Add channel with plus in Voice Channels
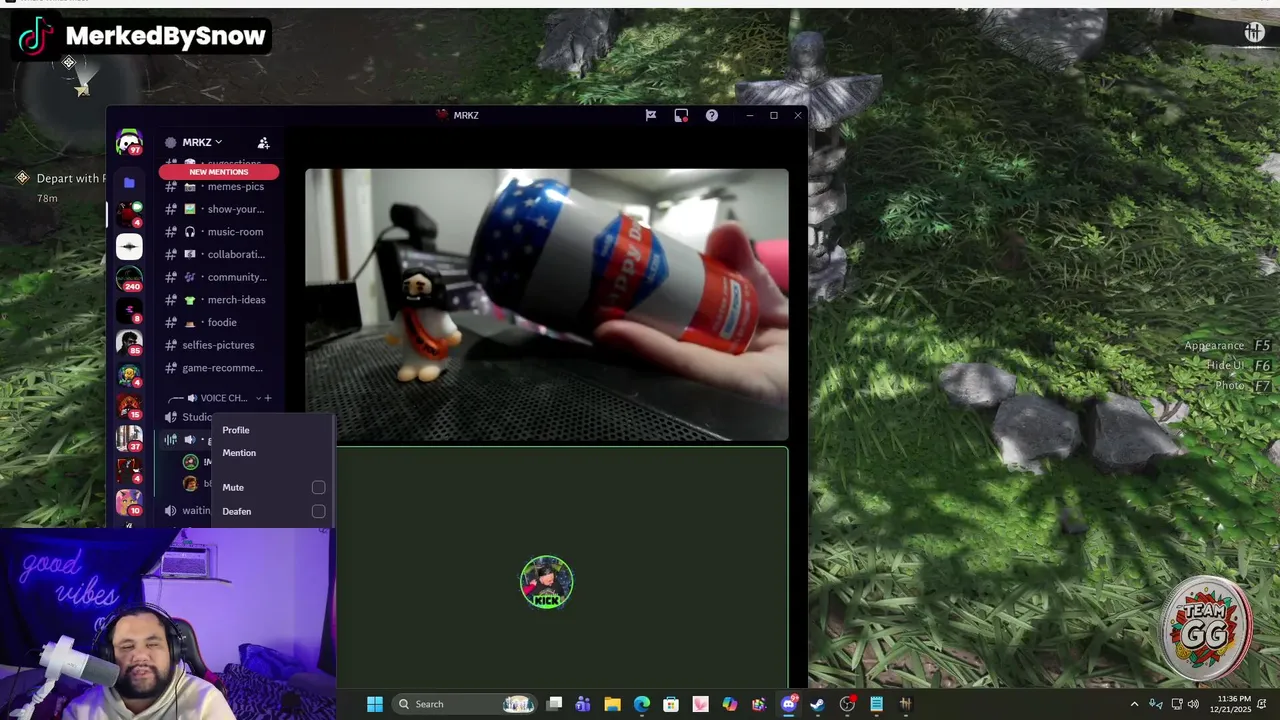 click(x=267, y=398)
